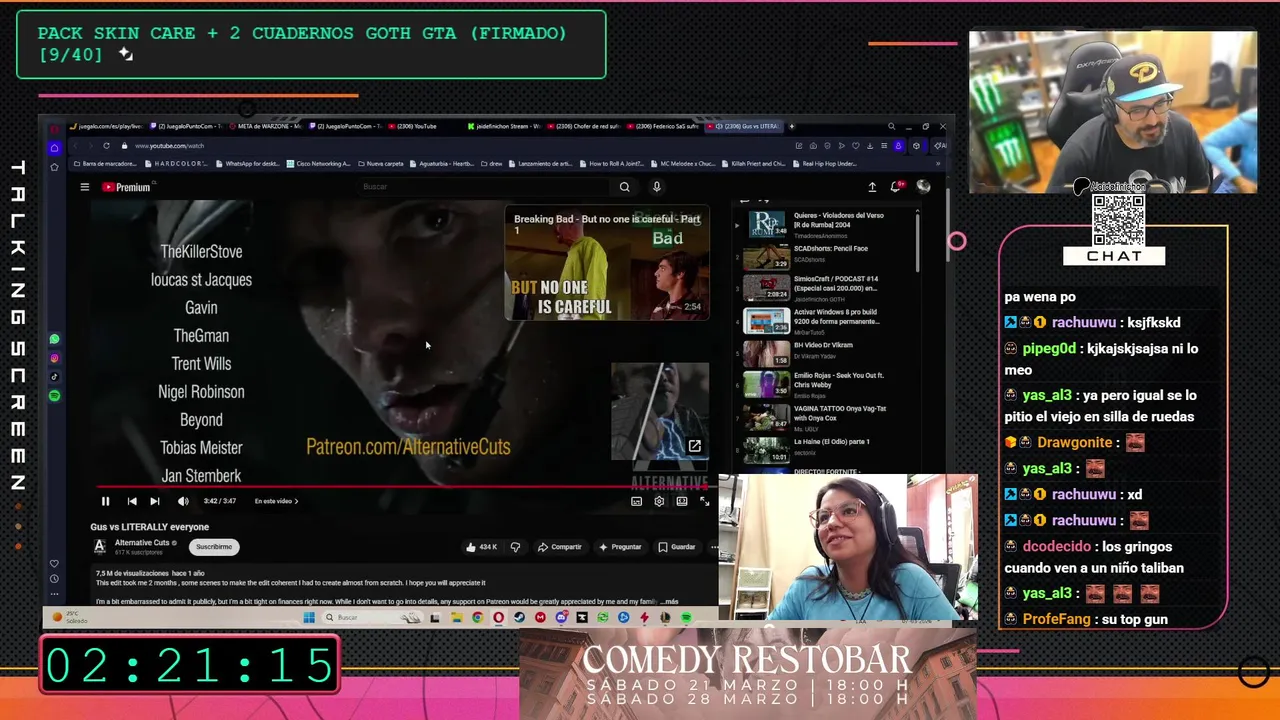Open the Alternative Cuts channel avatar
The image size is (1280, 720).
pyautogui.click(x=100, y=546)
